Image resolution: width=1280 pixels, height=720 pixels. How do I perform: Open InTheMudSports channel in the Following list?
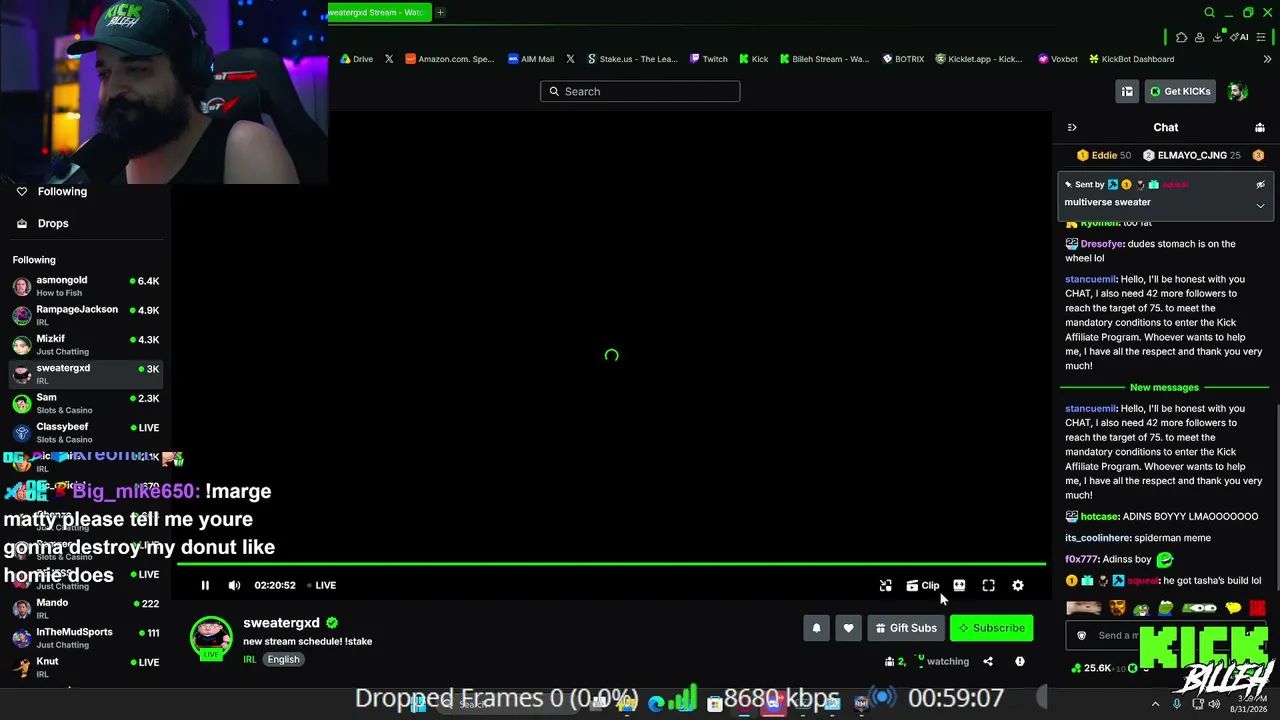(x=86, y=638)
